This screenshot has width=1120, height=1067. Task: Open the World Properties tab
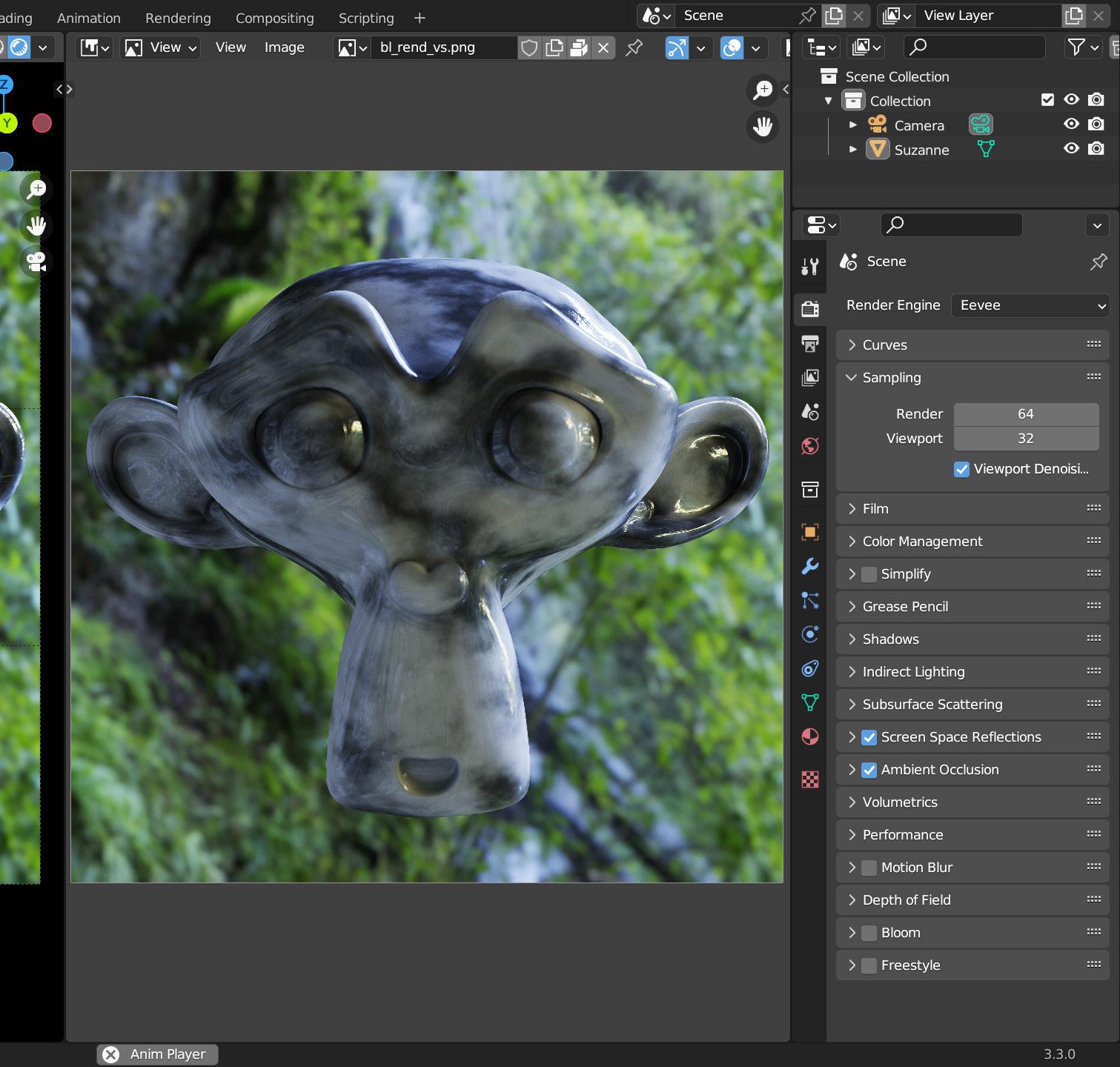click(x=812, y=446)
